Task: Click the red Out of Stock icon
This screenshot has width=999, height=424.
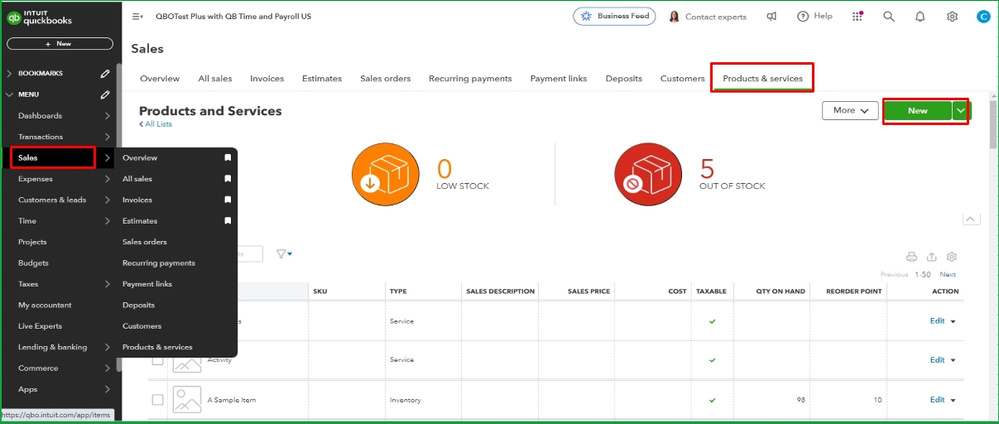Action: click(647, 173)
